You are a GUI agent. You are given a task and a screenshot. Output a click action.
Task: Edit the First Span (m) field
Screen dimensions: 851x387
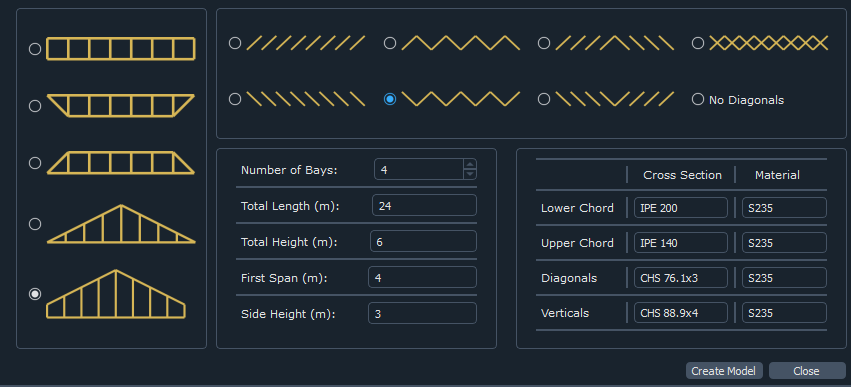tap(422, 277)
